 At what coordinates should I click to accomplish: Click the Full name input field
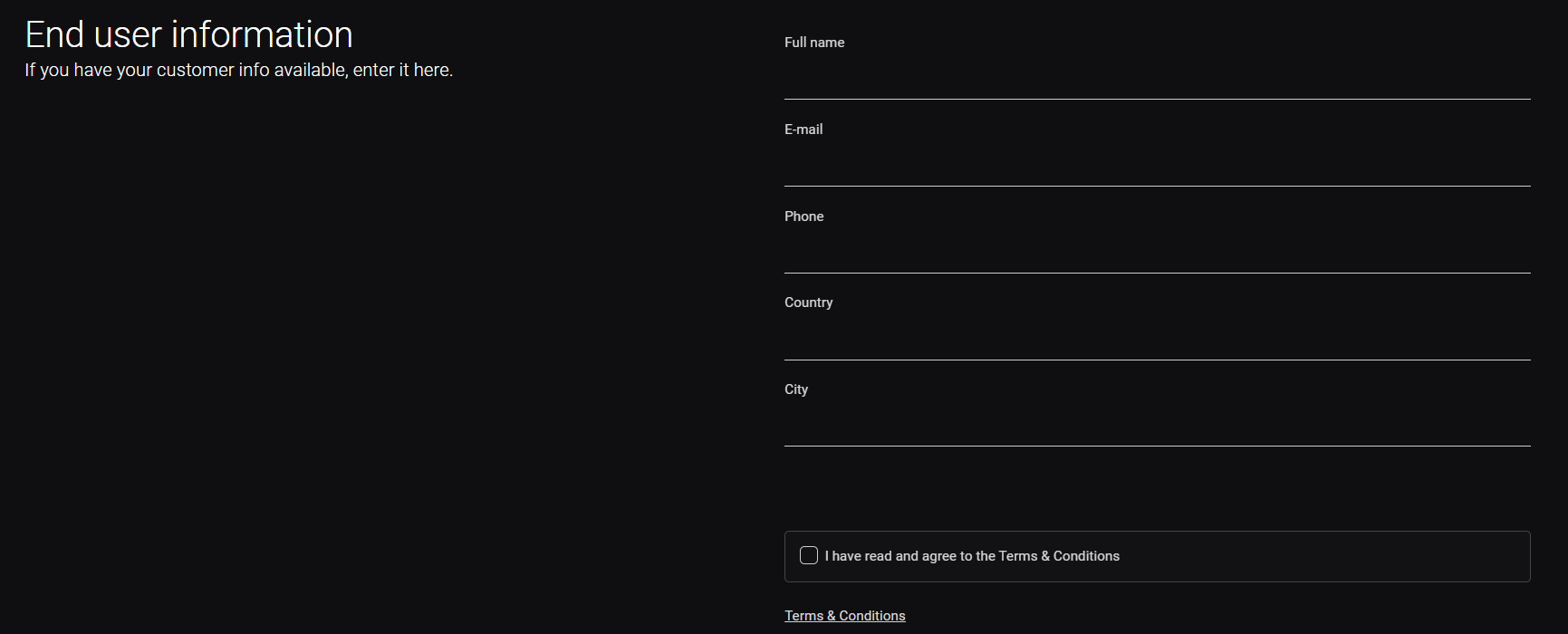coord(1157,78)
